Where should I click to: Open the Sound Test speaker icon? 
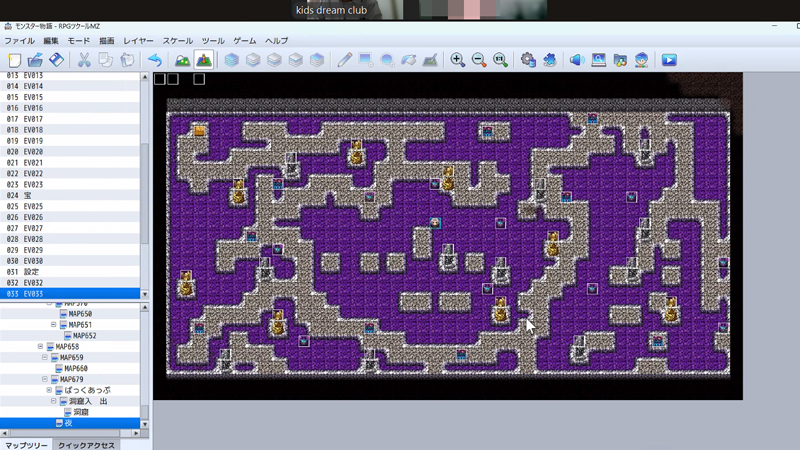pos(576,60)
